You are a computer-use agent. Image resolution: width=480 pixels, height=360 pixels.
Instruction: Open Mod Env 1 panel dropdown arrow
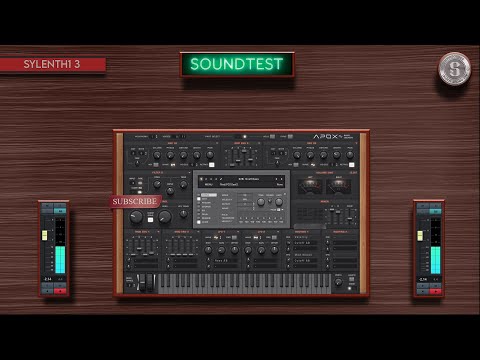click(x=159, y=231)
